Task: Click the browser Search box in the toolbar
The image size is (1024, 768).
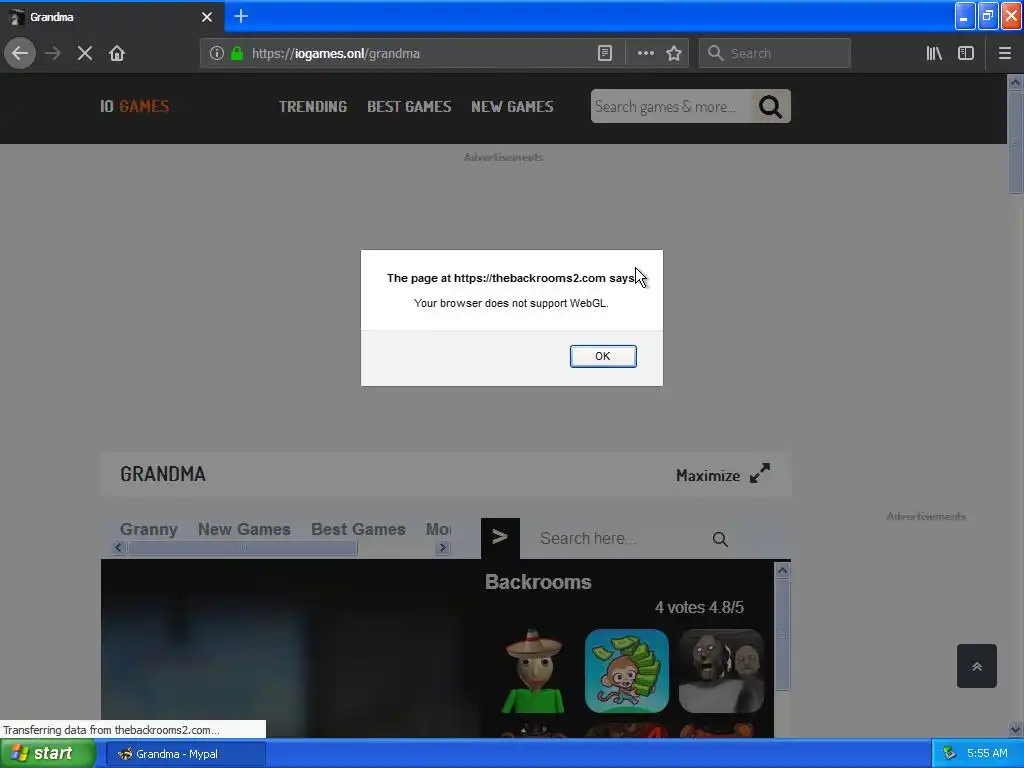Action: (775, 53)
